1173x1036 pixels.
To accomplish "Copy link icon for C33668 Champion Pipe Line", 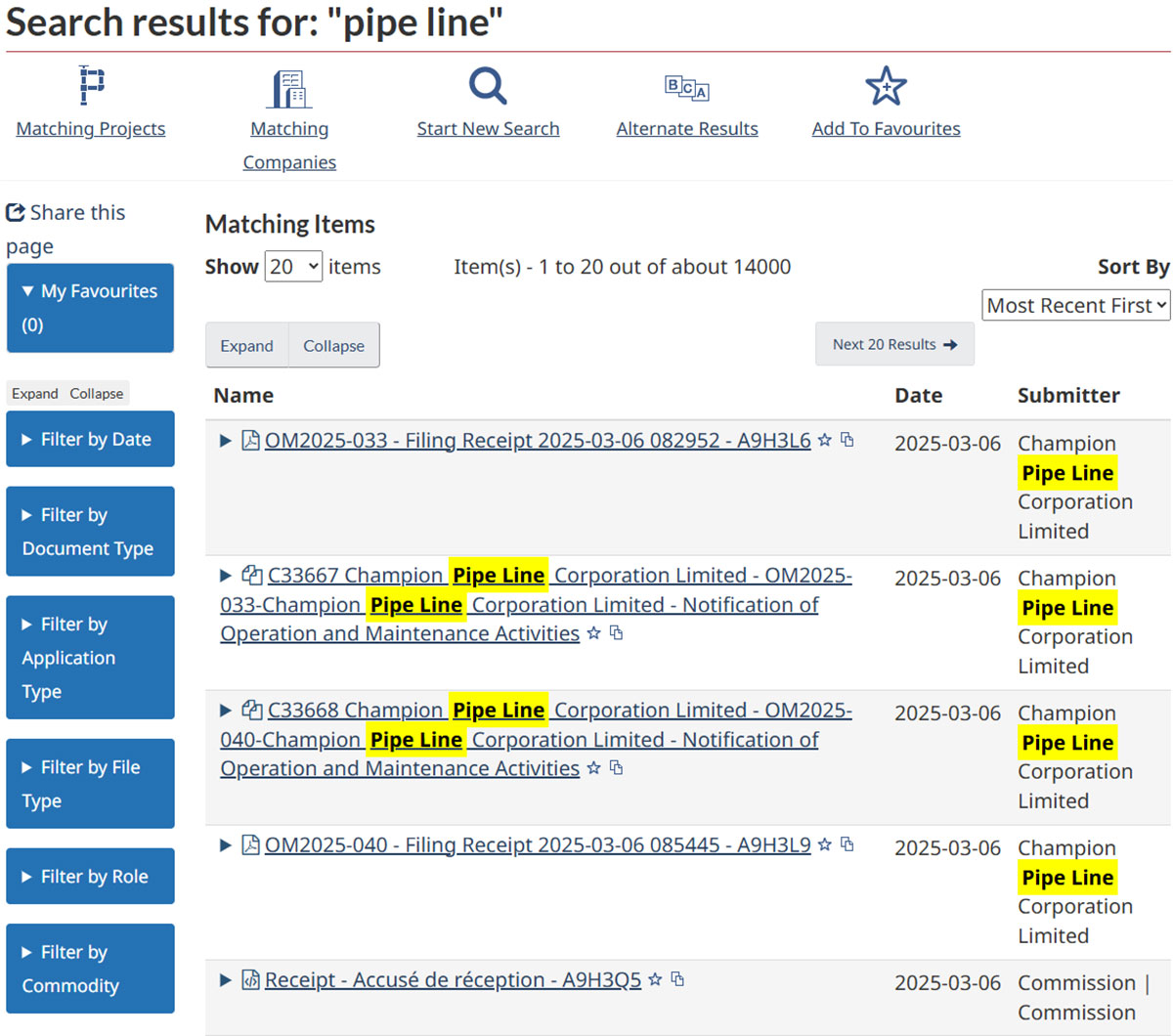I will pos(616,768).
